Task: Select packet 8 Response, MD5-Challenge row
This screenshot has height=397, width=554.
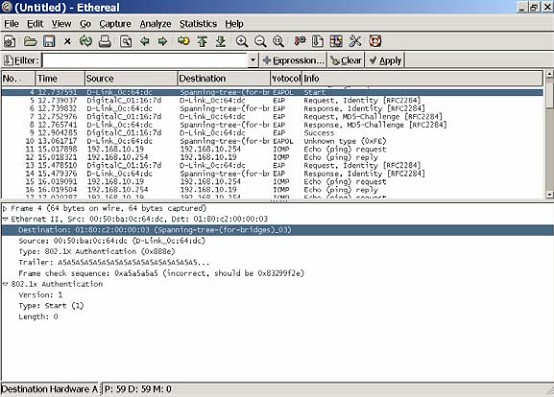Action: point(272,125)
